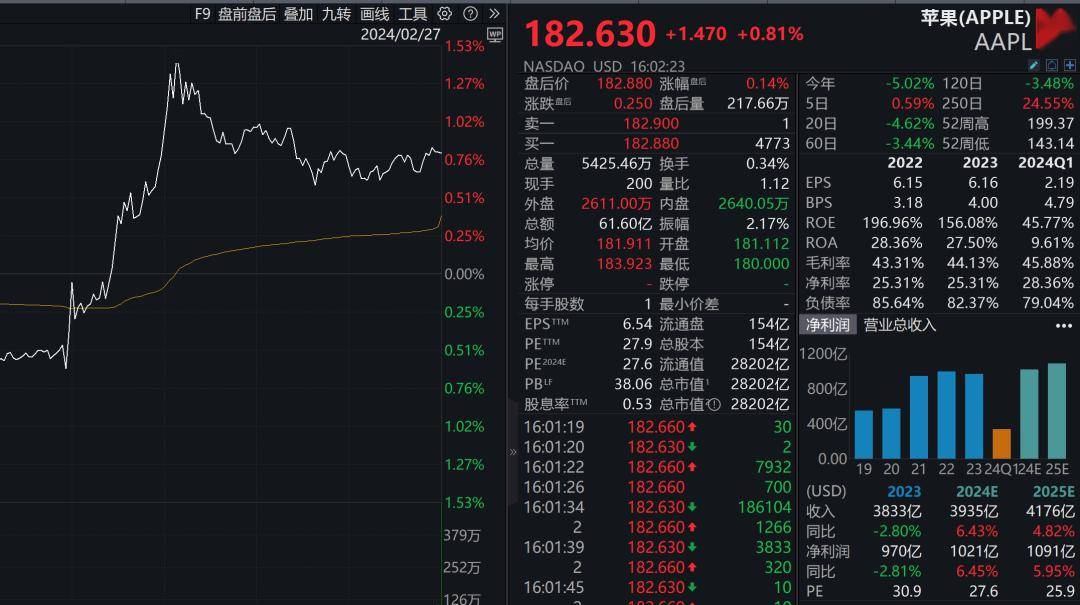Select the 净利润 tab
1080x605 pixels.
[x=829, y=324]
